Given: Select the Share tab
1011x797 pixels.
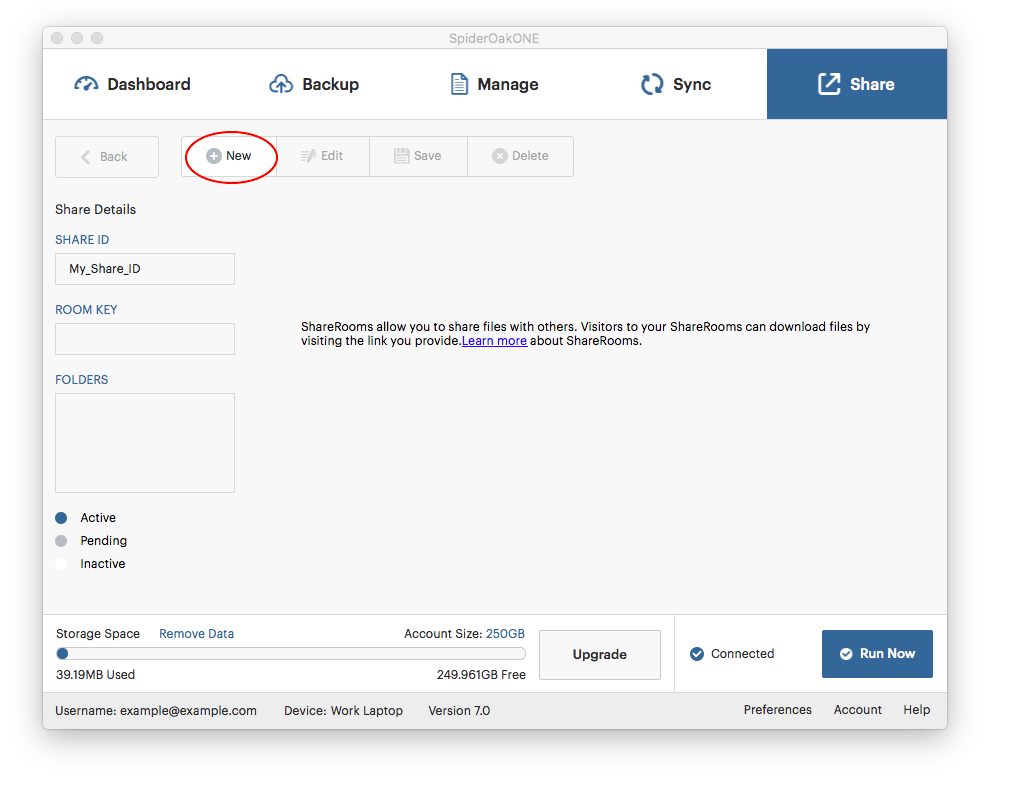Looking at the screenshot, I should coord(857,84).
